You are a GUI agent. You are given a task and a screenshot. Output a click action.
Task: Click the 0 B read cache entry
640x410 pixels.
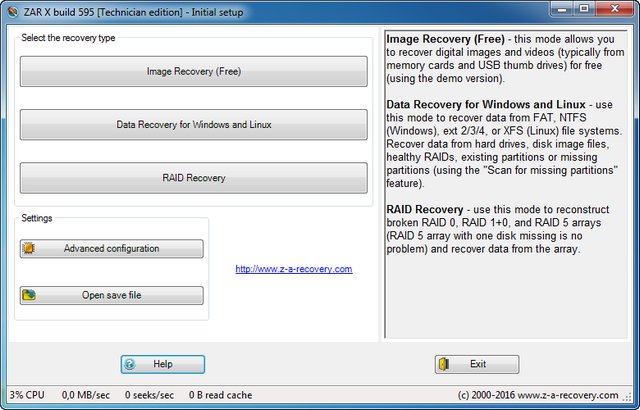click(x=220, y=395)
